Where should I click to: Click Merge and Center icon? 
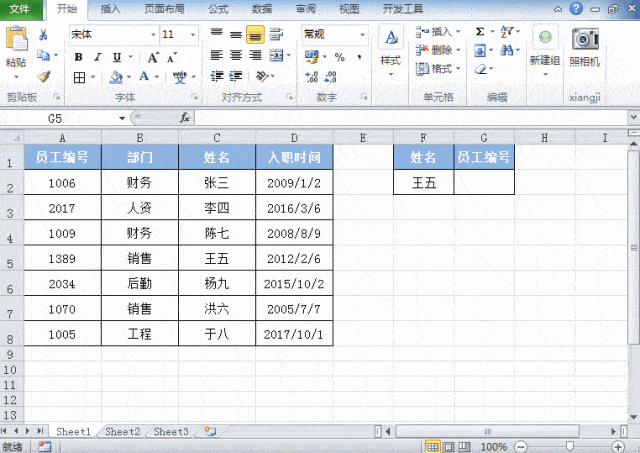(x=276, y=55)
